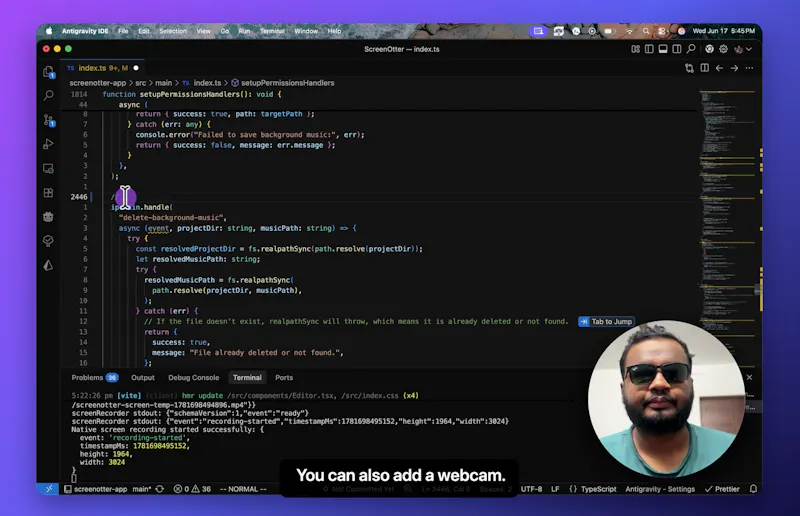Viewport: 800px width, 516px height.
Task: Click the "delete-background-music" string in code
Action: 171,217
